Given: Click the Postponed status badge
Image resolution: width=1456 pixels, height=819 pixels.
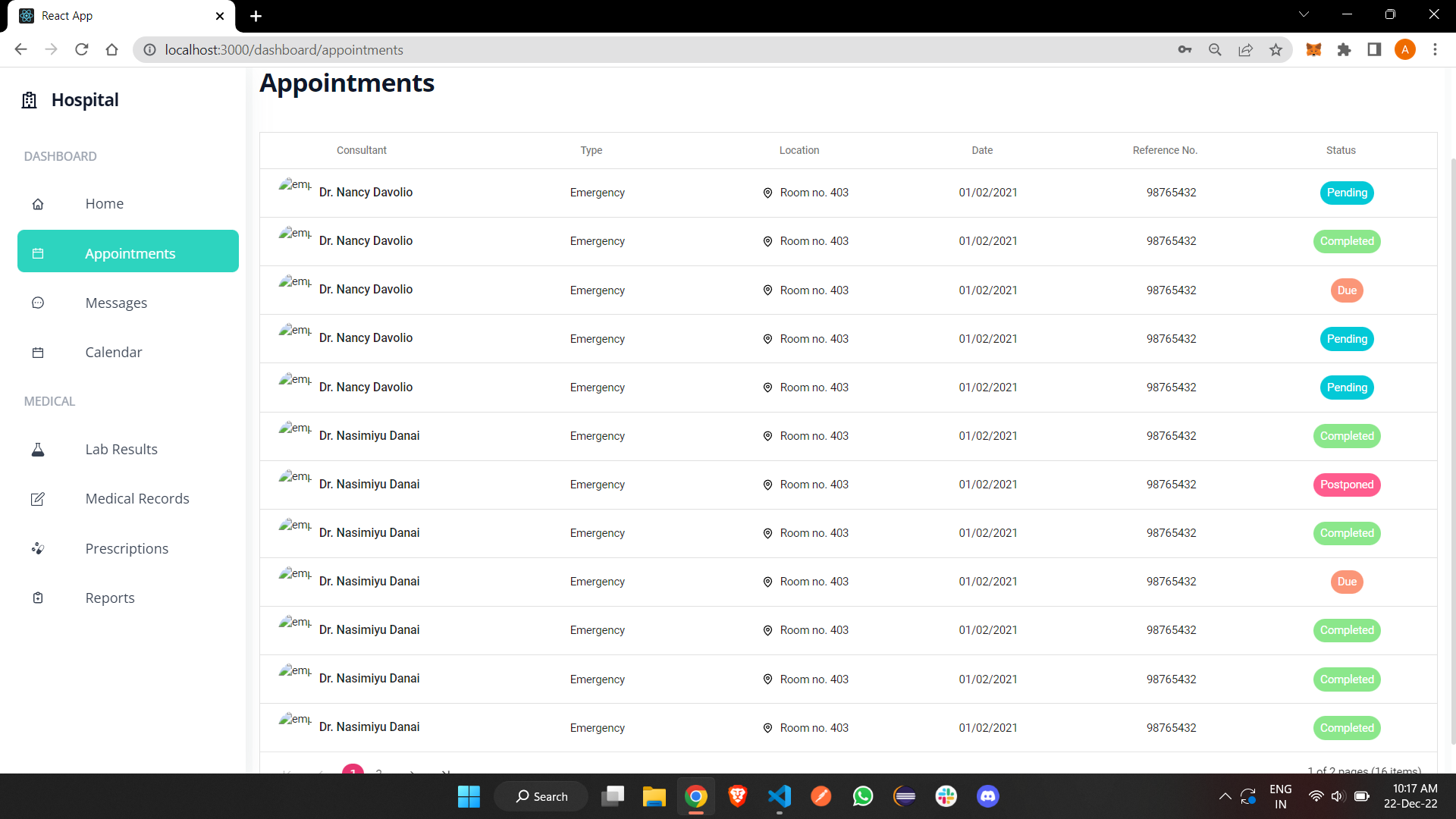Looking at the screenshot, I should pos(1347,485).
